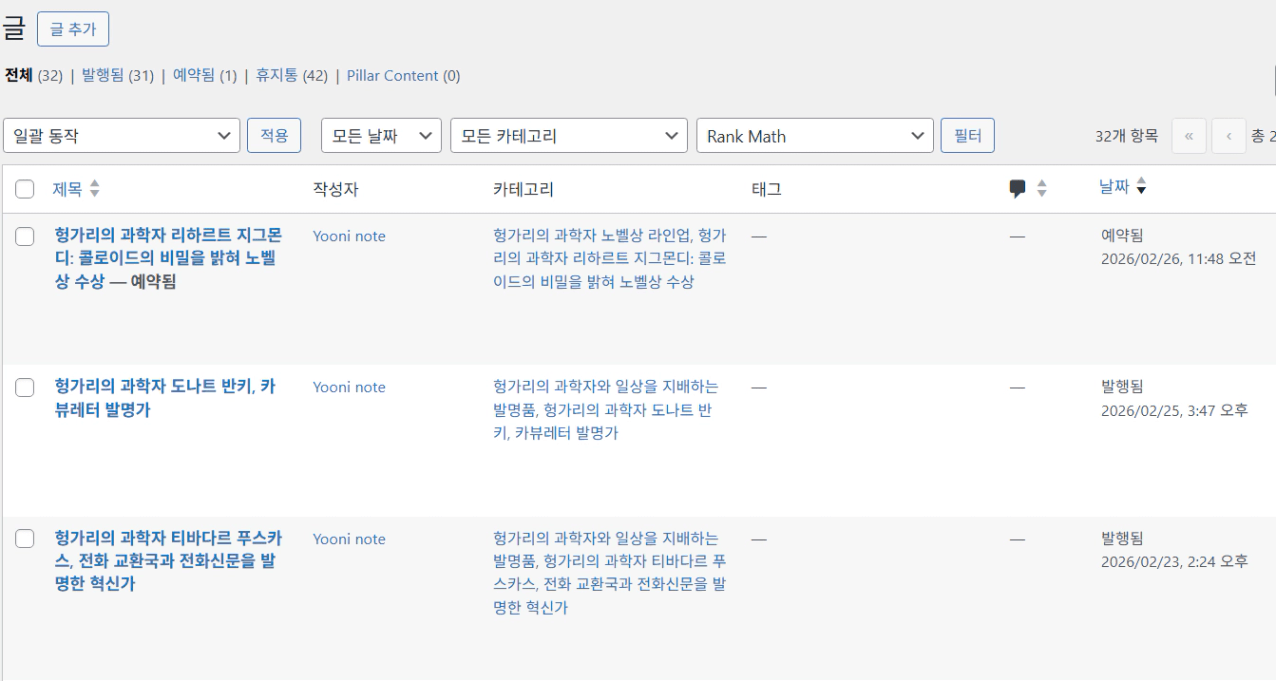
Task: Go to previous page pagination arrow
Action: 1228,136
